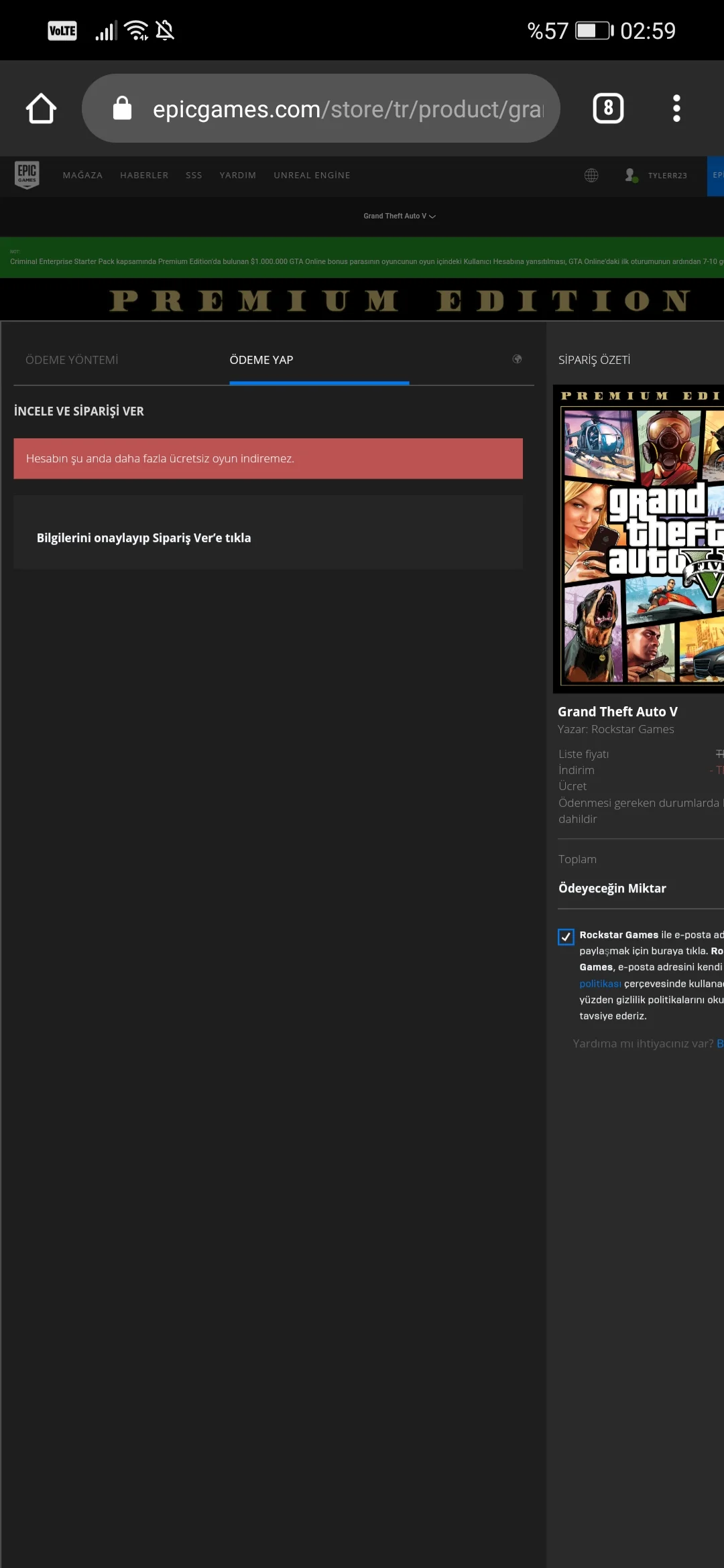Tap the Wi-Fi status icon
Viewport: 724px width, 1568px height.
pos(136,30)
